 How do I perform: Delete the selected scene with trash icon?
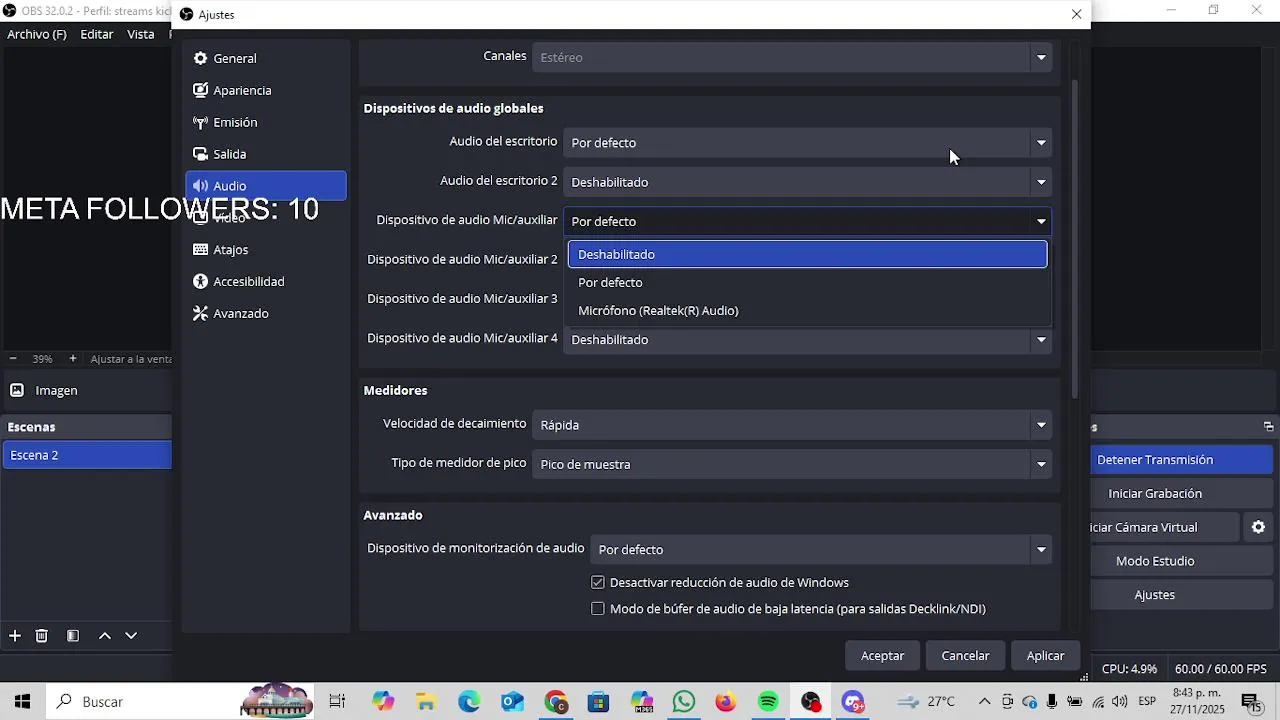click(42, 636)
